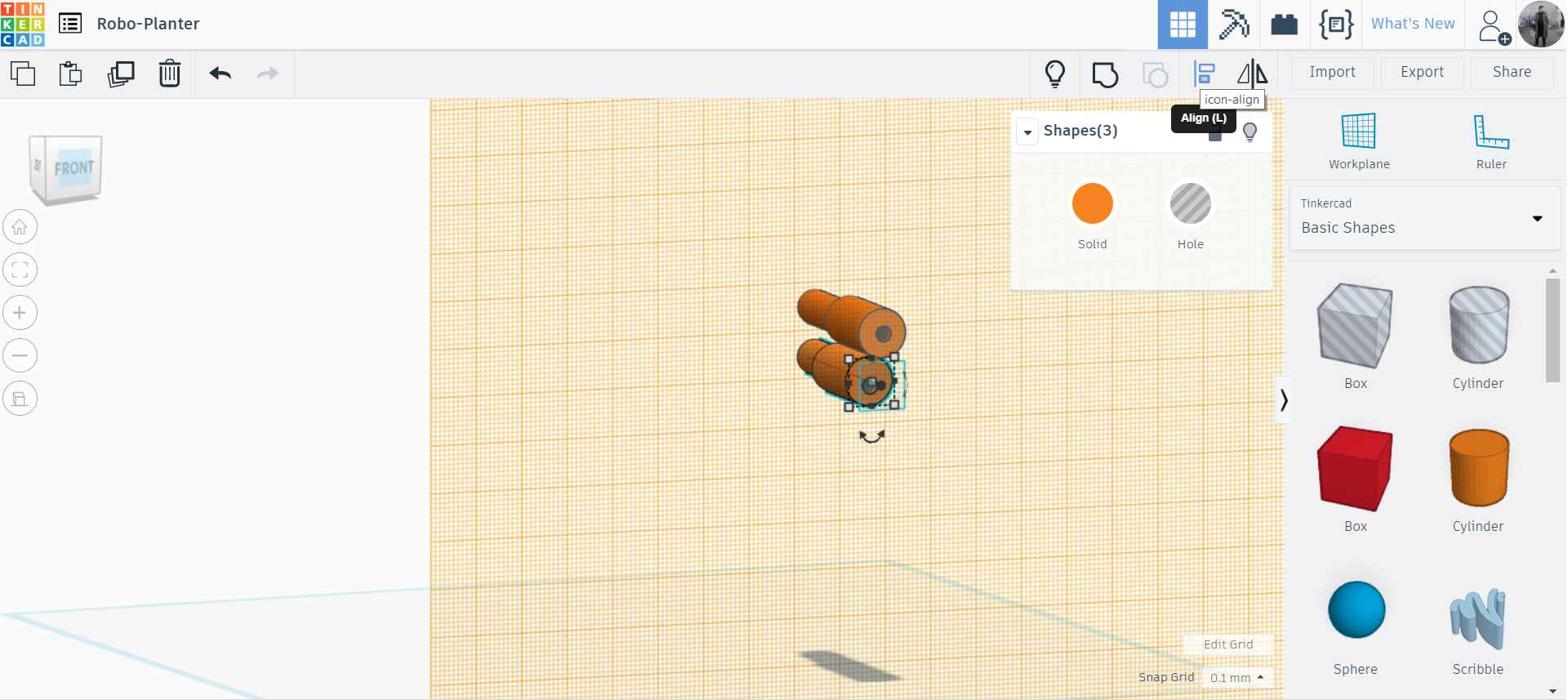Select the Align tool
This screenshot has height=700, width=1568.
1205,74
